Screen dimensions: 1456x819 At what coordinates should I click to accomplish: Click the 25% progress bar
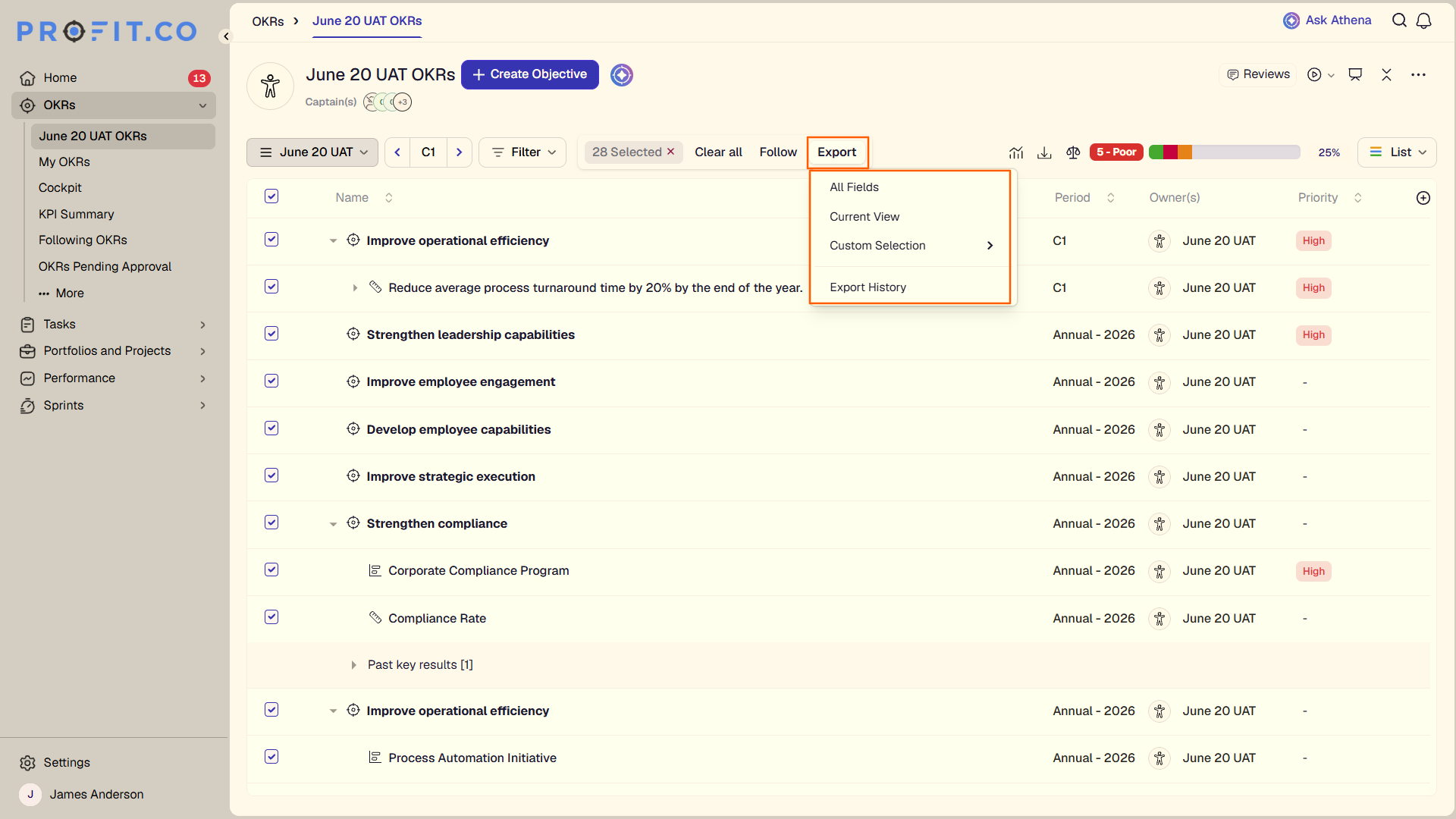[1225, 152]
